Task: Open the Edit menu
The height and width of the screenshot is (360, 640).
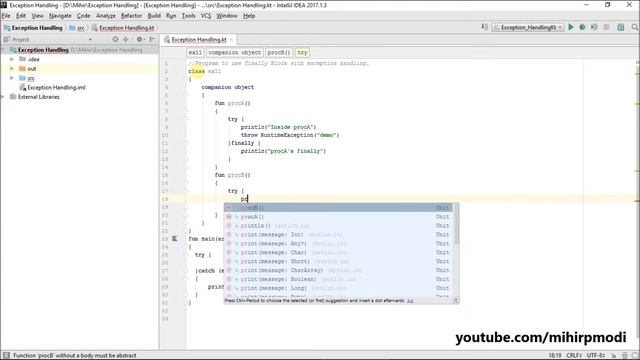Action: point(21,16)
